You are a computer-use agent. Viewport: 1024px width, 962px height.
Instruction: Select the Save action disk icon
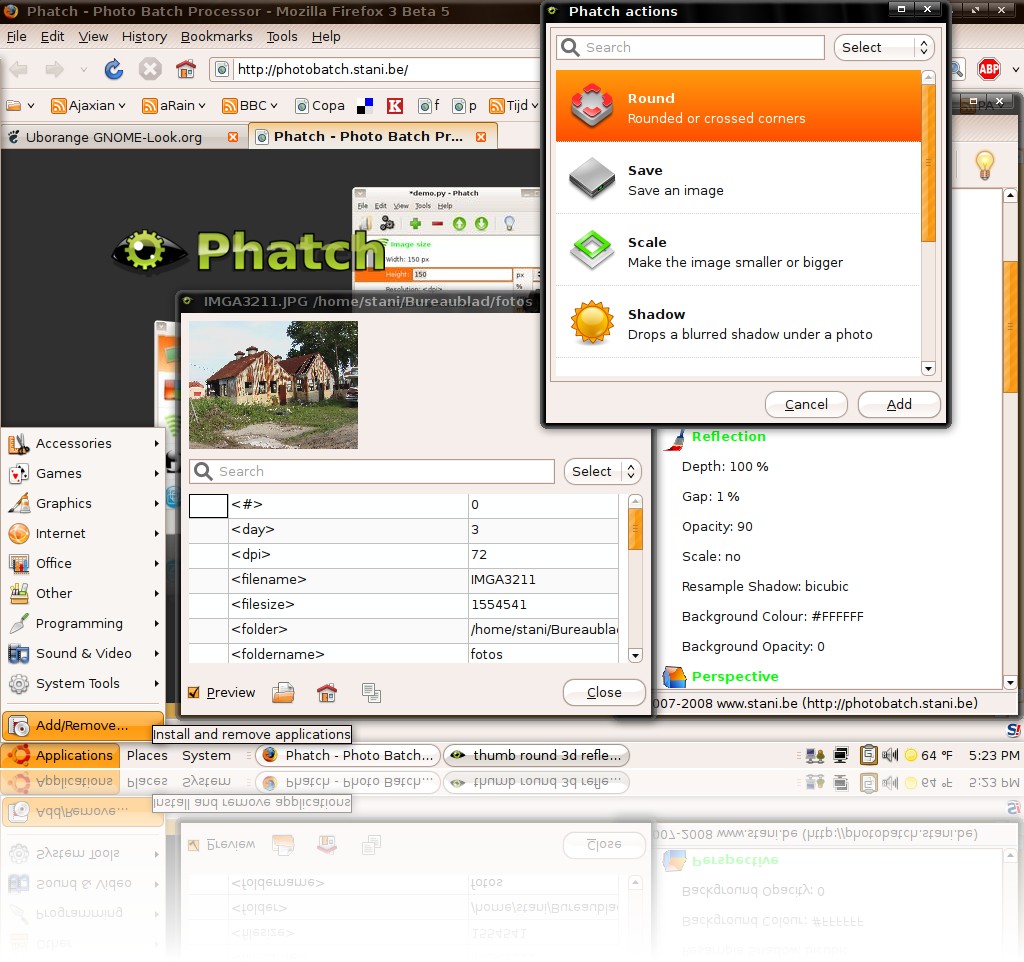(x=592, y=178)
